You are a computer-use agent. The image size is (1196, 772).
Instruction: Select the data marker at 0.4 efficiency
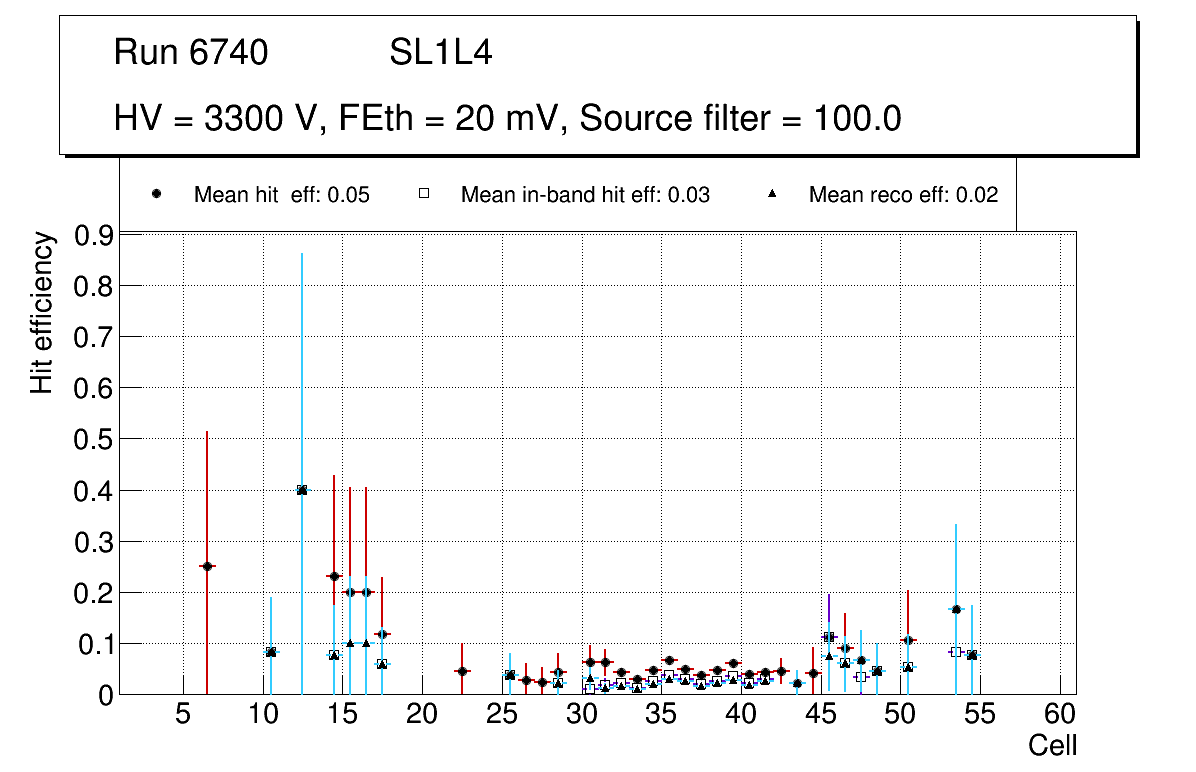point(302,490)
